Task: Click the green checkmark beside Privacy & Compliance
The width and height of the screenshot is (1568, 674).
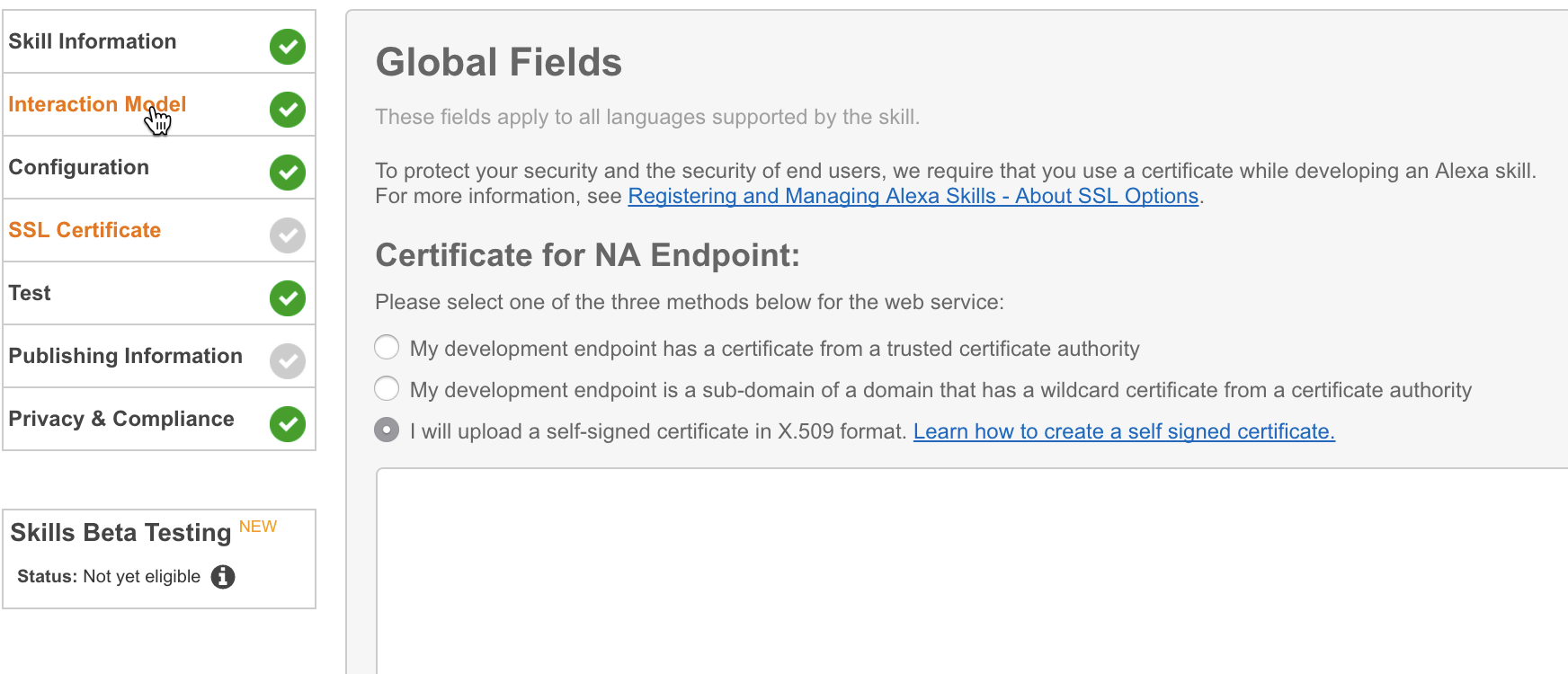Action: click(288, 423)
